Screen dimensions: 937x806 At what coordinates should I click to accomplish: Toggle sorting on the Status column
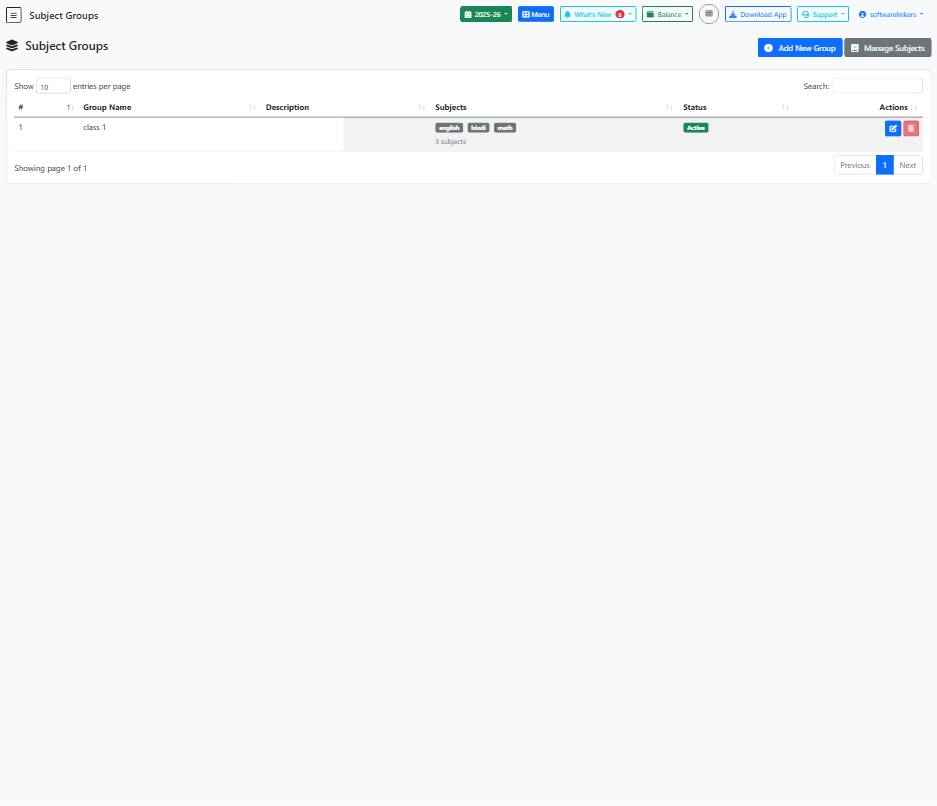tap(694, 107)
